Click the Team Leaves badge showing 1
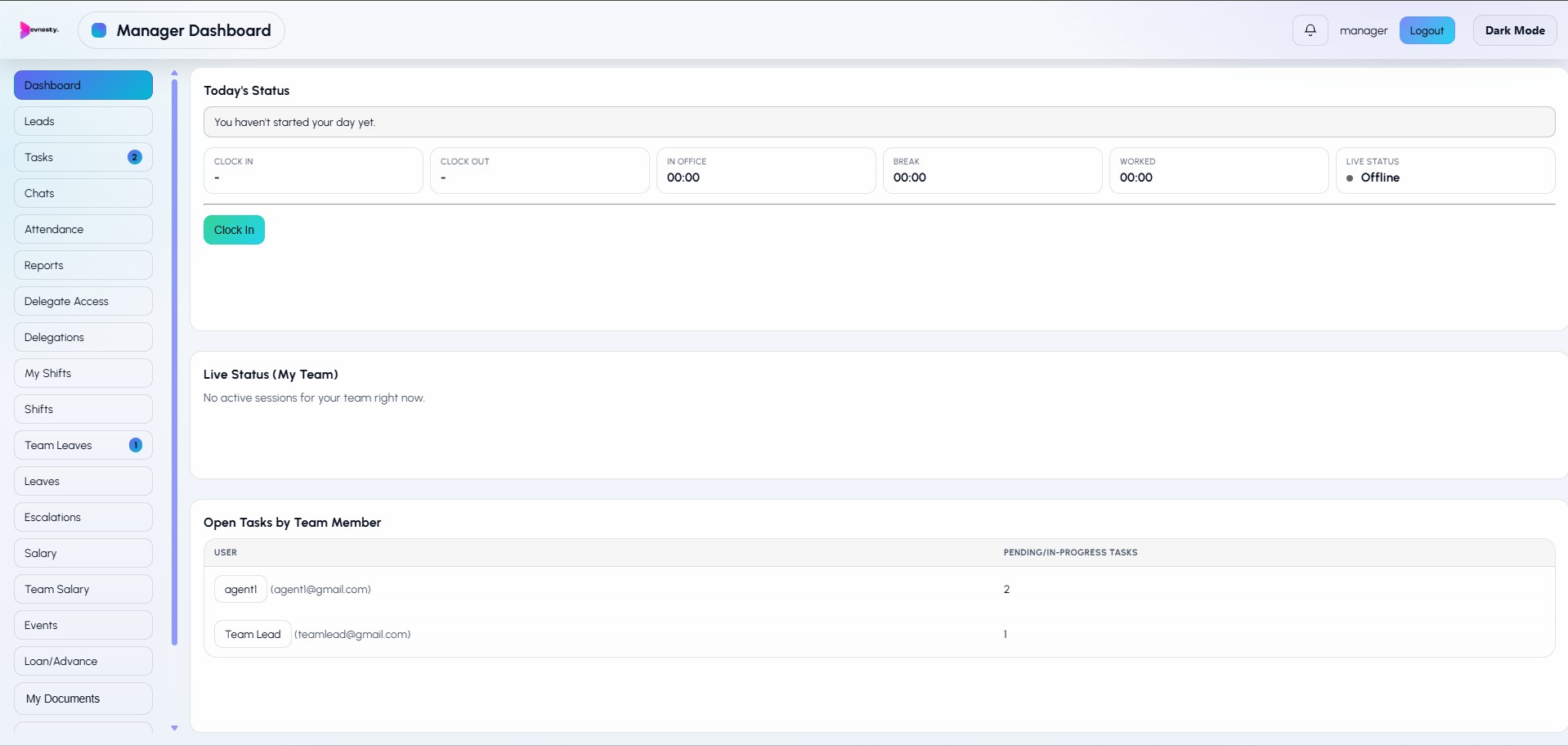 [134, 445]
